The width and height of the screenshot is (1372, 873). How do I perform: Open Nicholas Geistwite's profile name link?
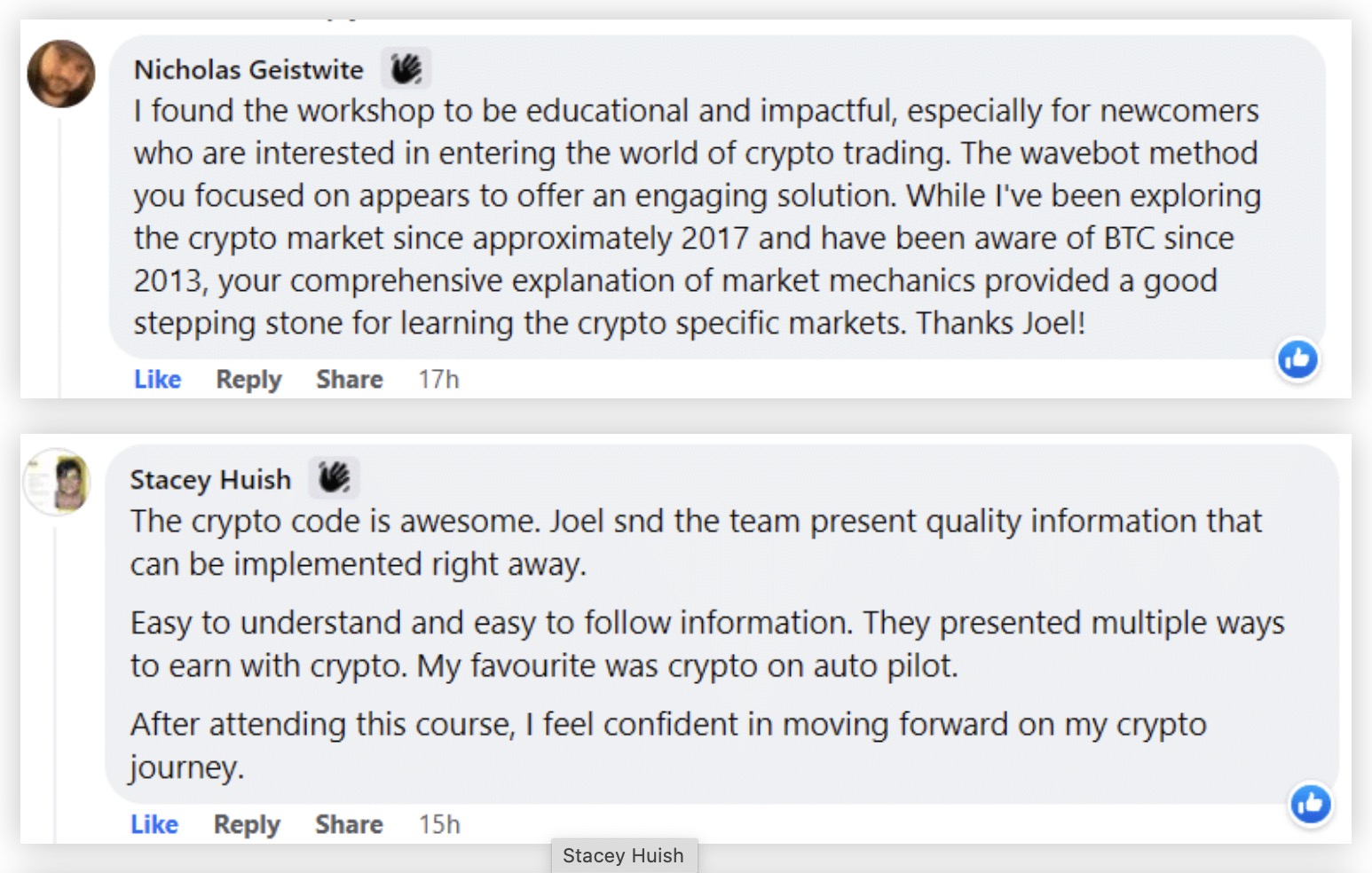(248, 69)
